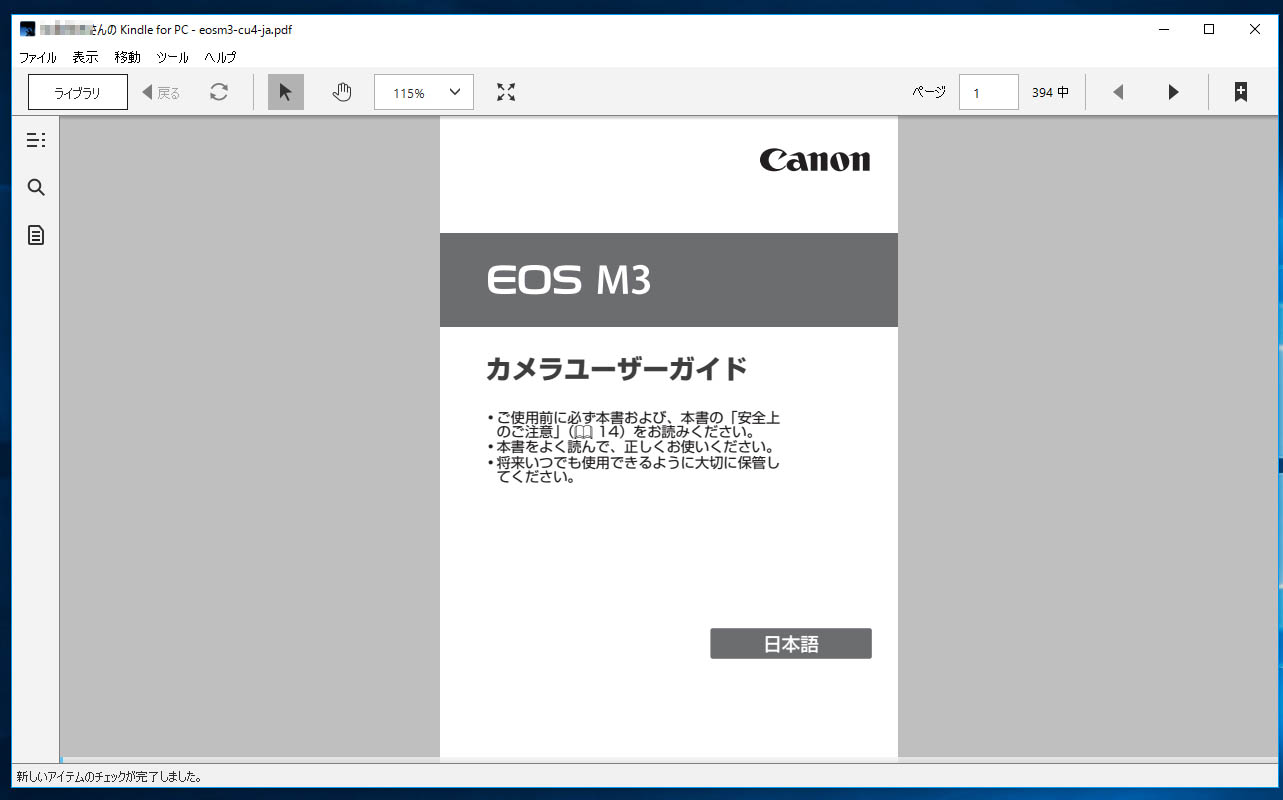This screenshot has height=800, width=1283.
Task: Open the ツール menu
Action: pyautogui.click(x=172, y=57)
